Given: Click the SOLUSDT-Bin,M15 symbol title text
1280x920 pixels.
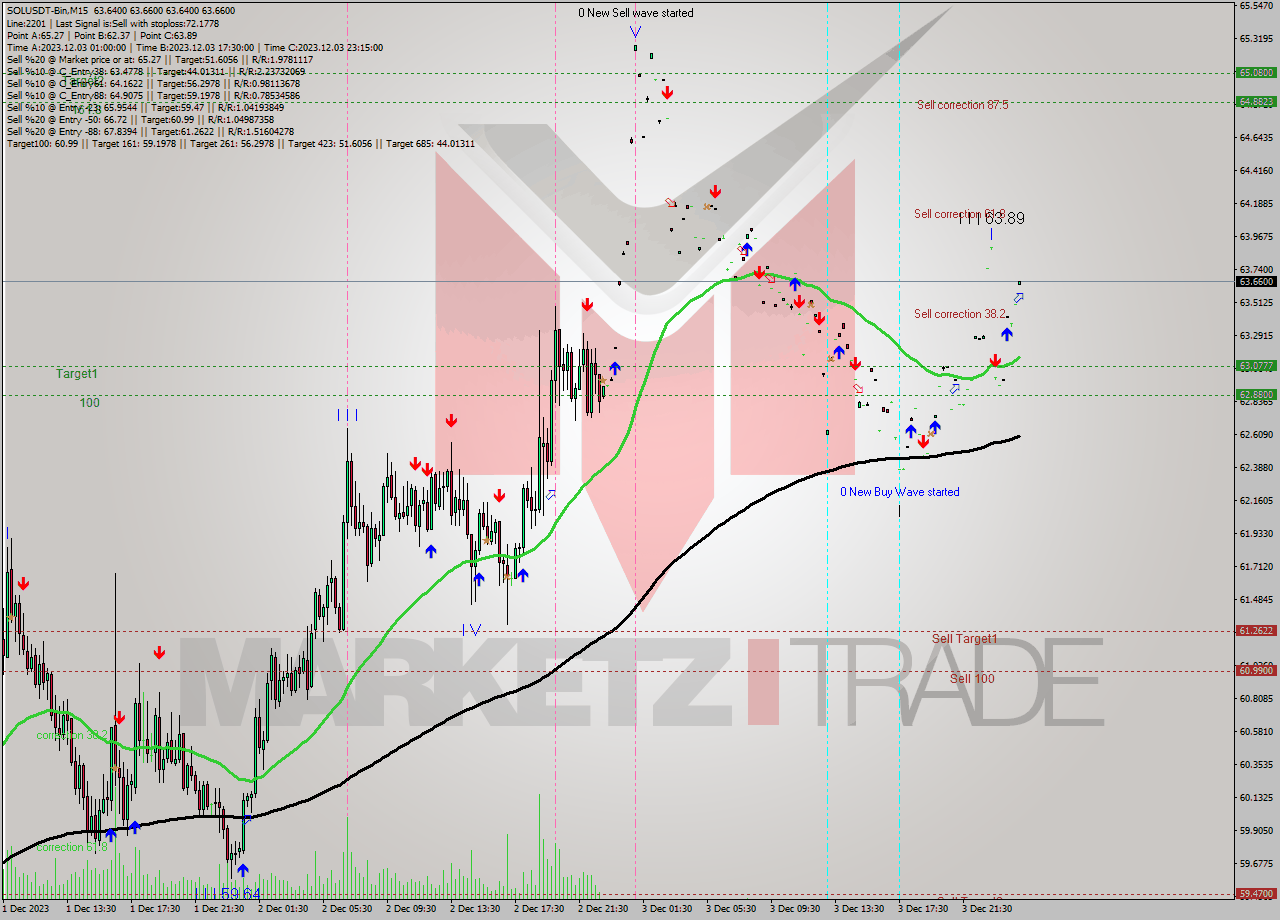Looking at the screenshot, I should pyautogui.click(x=48, y=11).
